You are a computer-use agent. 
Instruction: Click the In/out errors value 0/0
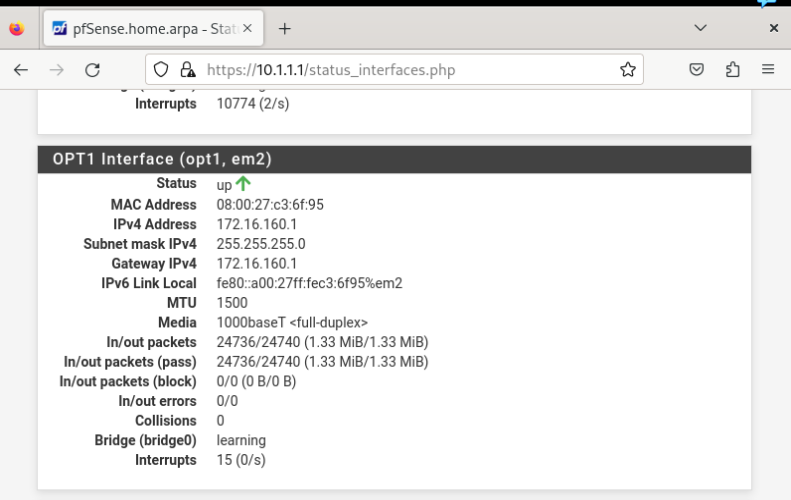[227, 402]
